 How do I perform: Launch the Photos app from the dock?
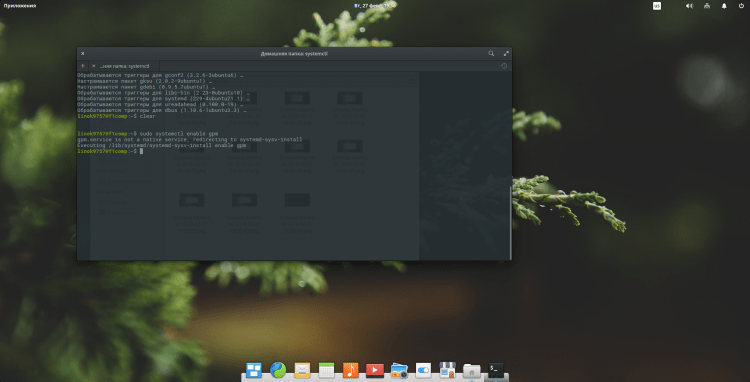click(399, 370)
